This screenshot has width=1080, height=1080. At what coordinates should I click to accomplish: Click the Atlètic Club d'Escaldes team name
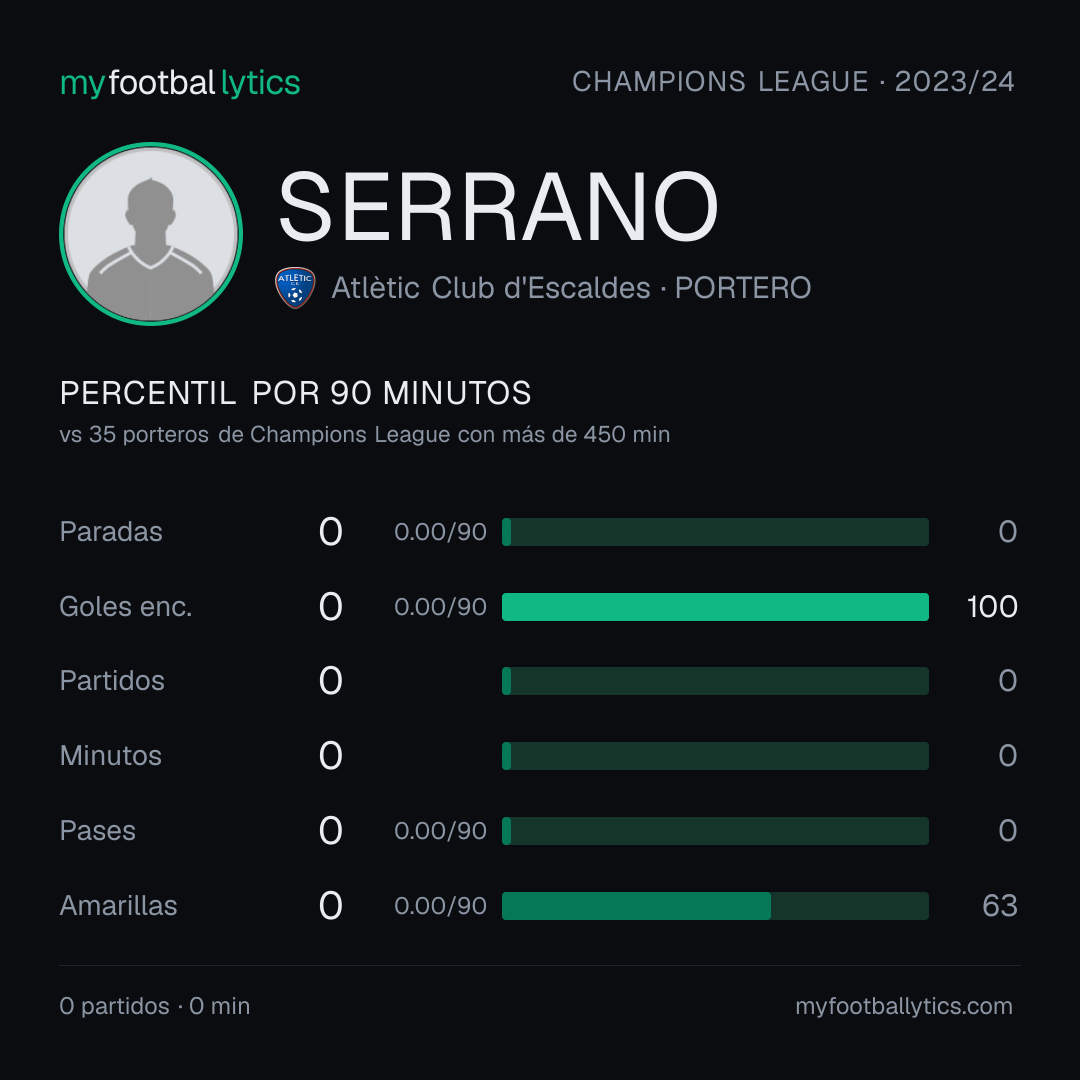(x=490, y=288)
